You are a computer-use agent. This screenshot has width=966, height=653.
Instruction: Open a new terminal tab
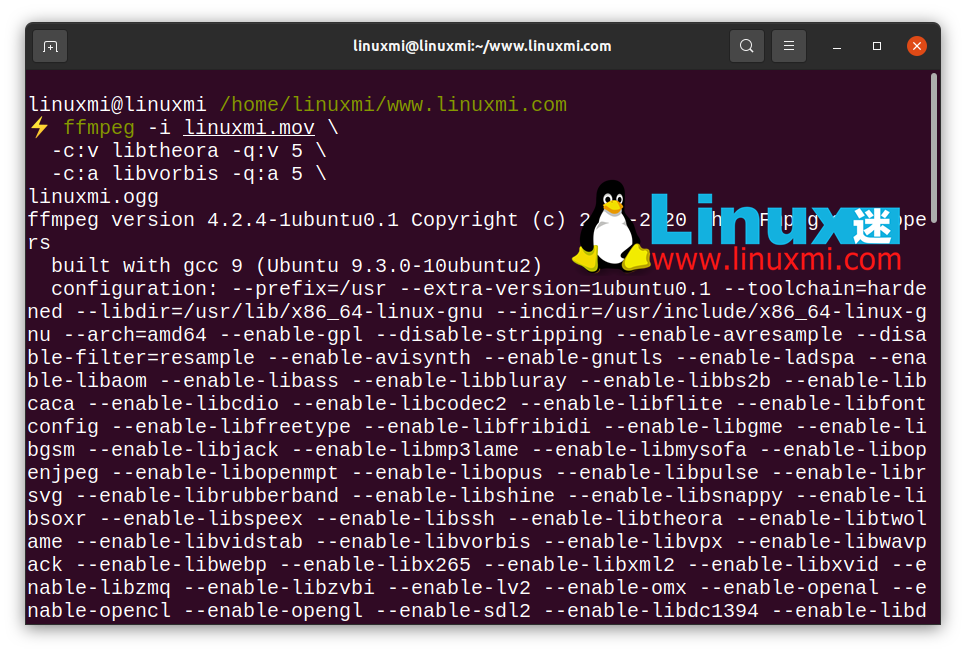(x=50, y=46)
